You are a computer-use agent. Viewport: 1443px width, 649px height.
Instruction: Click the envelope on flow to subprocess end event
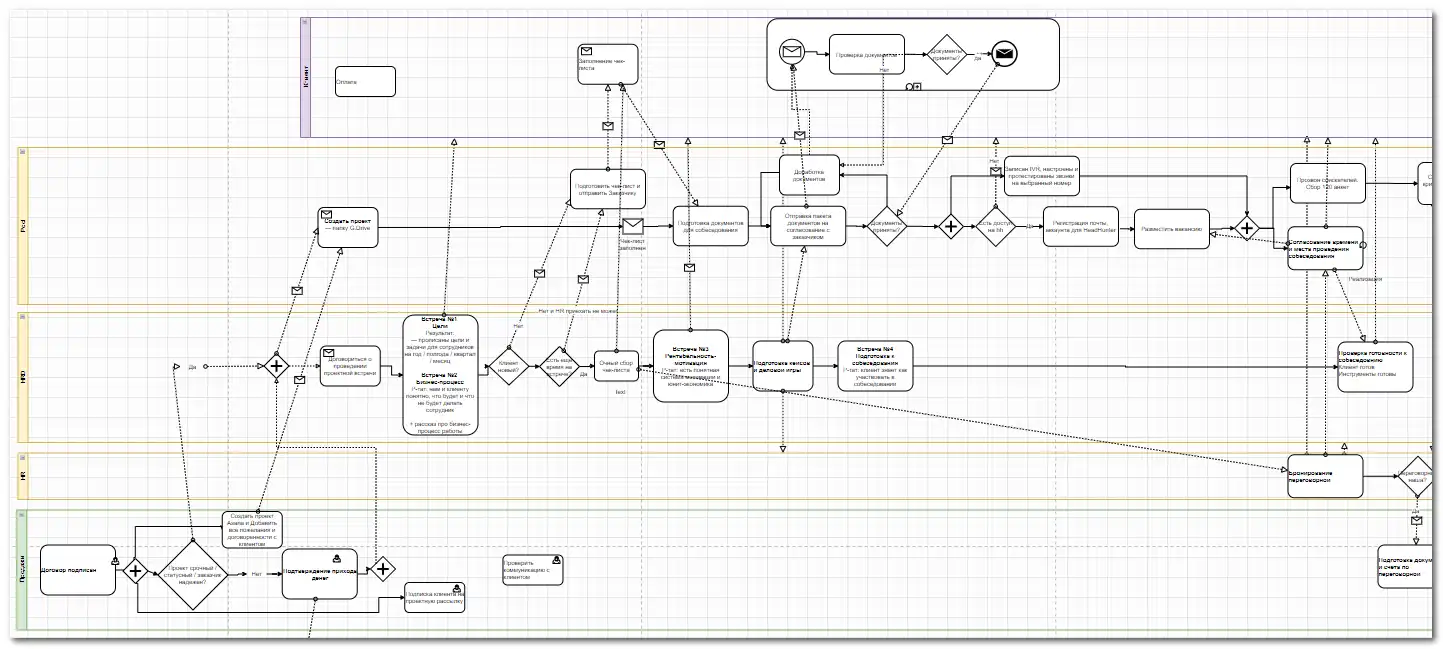pyautogui.click(x=947, y=139)
